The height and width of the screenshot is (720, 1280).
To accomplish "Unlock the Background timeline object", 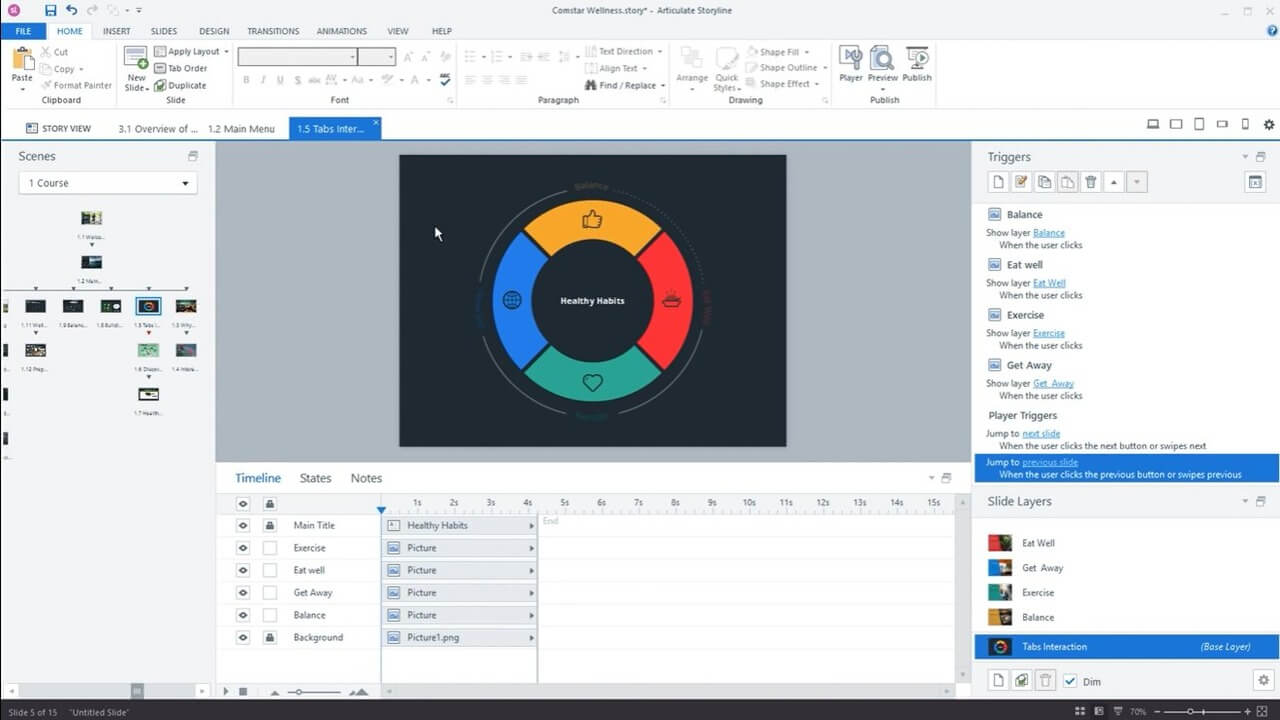I will tap(269, 637).
